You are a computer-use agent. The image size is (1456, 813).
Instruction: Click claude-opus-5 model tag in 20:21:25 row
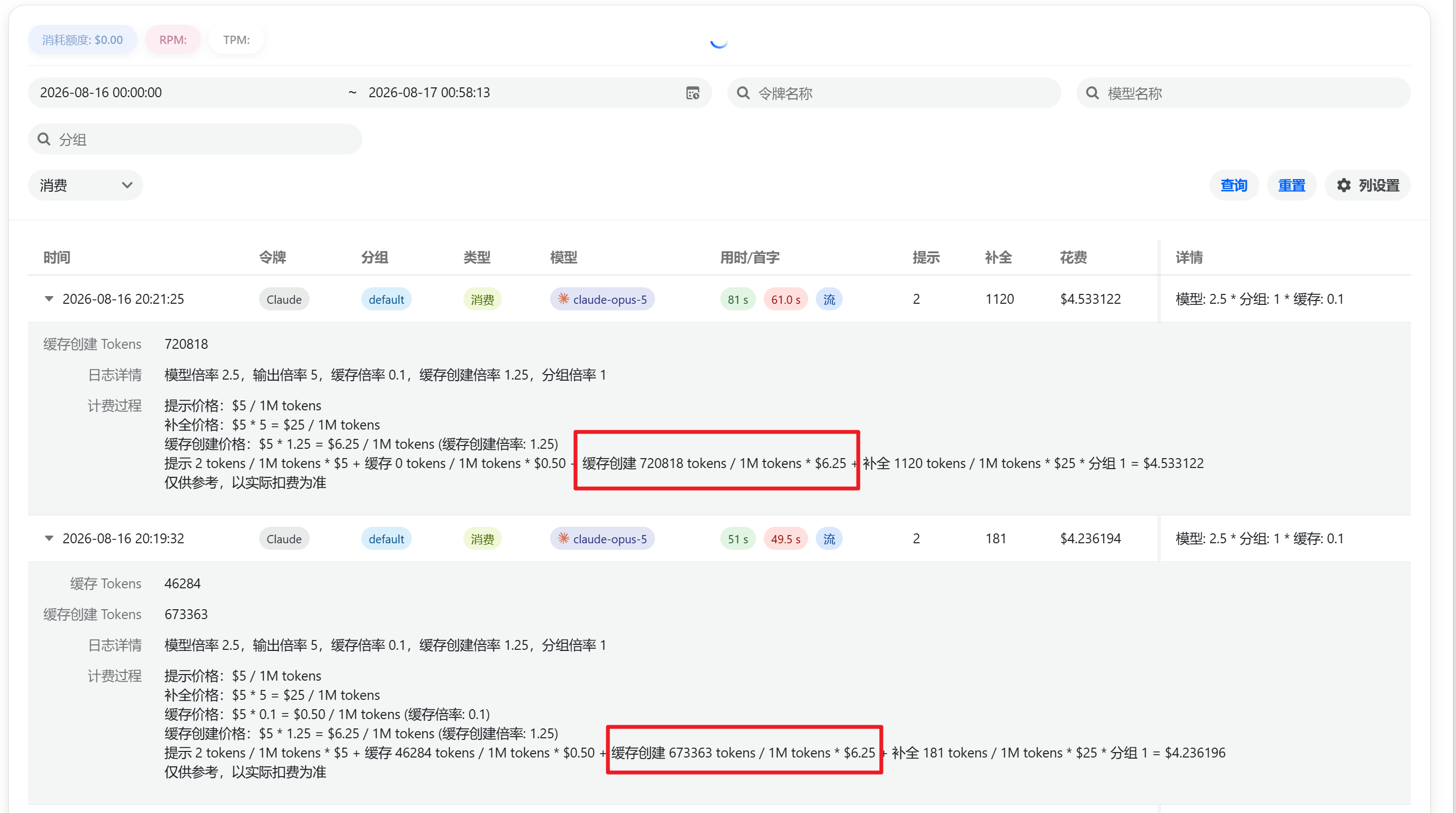[602, 299]
